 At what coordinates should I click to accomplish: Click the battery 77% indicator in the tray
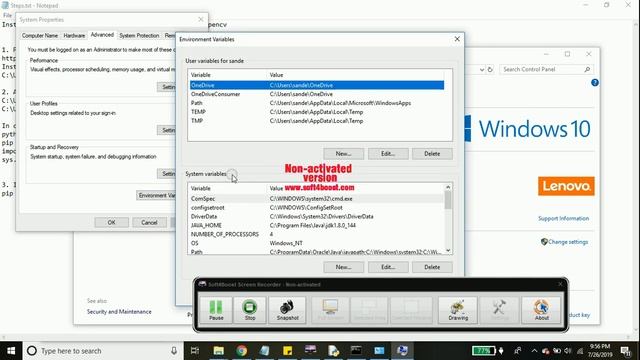click(x=484, y=351)
